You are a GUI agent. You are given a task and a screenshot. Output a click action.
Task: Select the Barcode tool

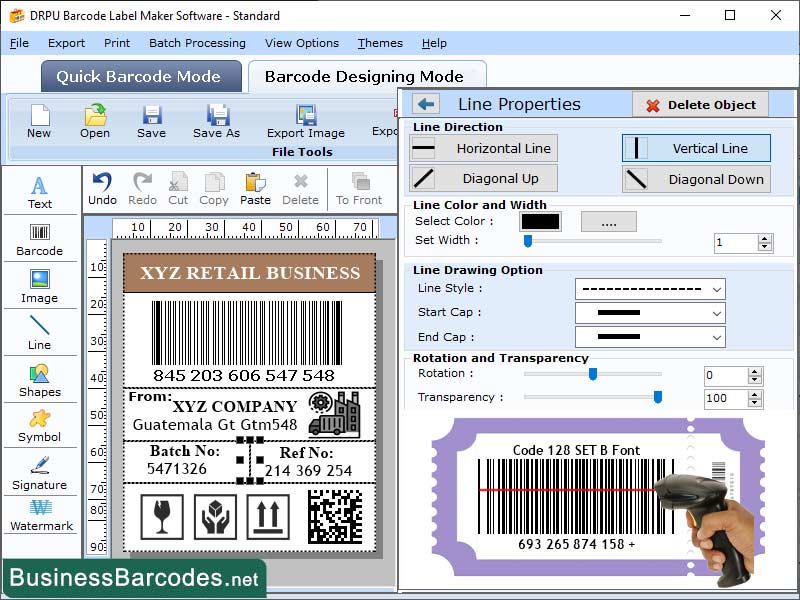tap(40, 240)
